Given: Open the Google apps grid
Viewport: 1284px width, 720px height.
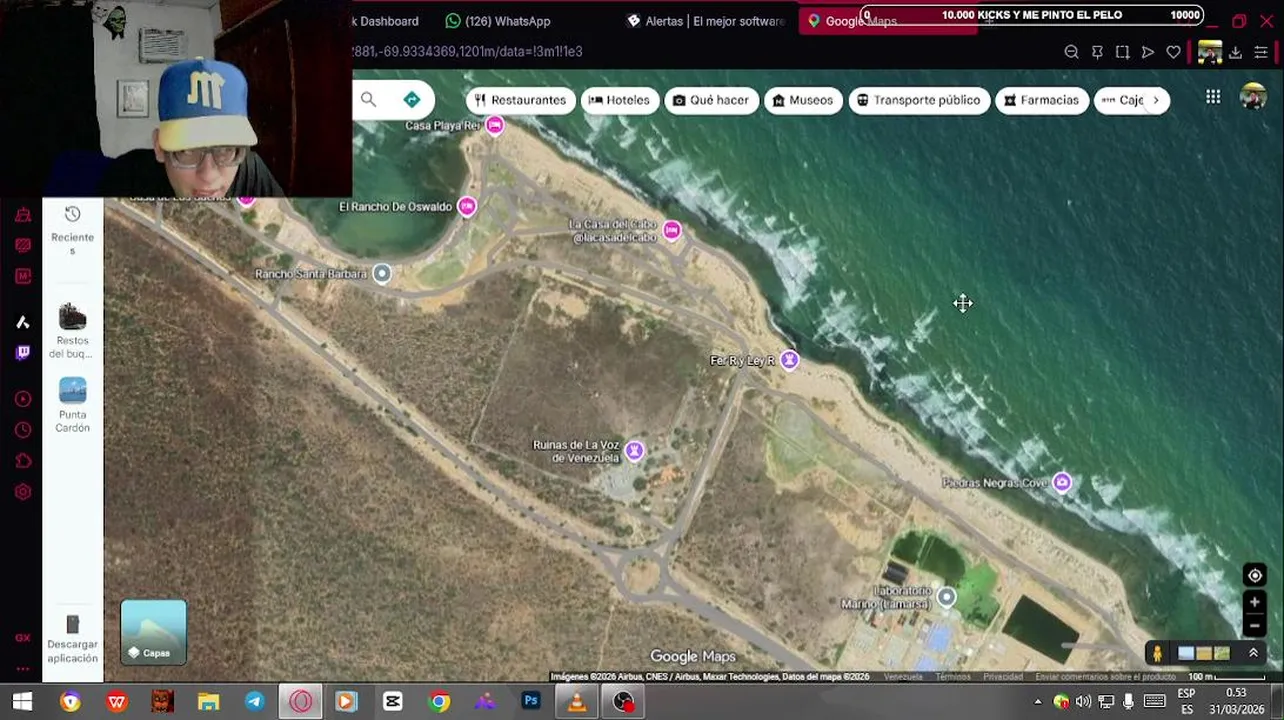Looking at the screenshot, I should [1213, 97].
